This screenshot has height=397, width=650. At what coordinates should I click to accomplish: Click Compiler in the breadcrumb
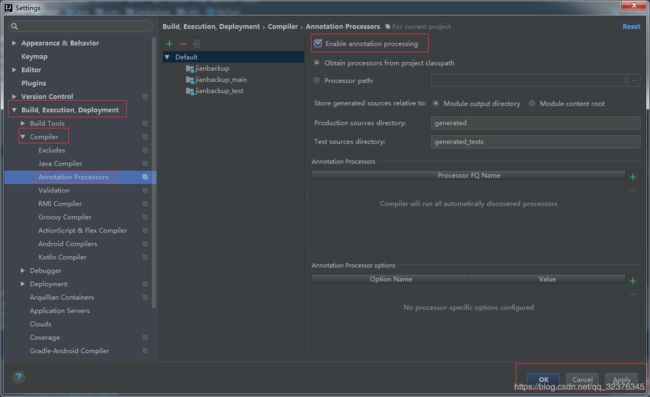(283, 27)
